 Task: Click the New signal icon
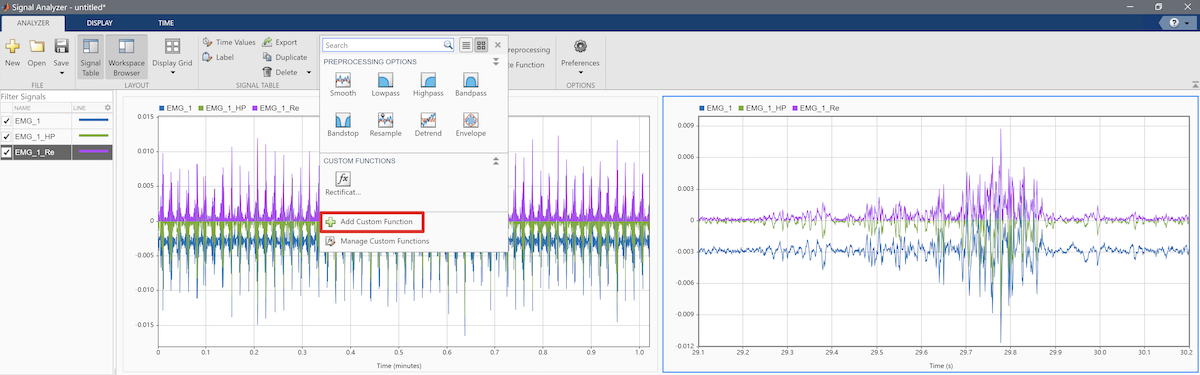[x=12, y=46]
